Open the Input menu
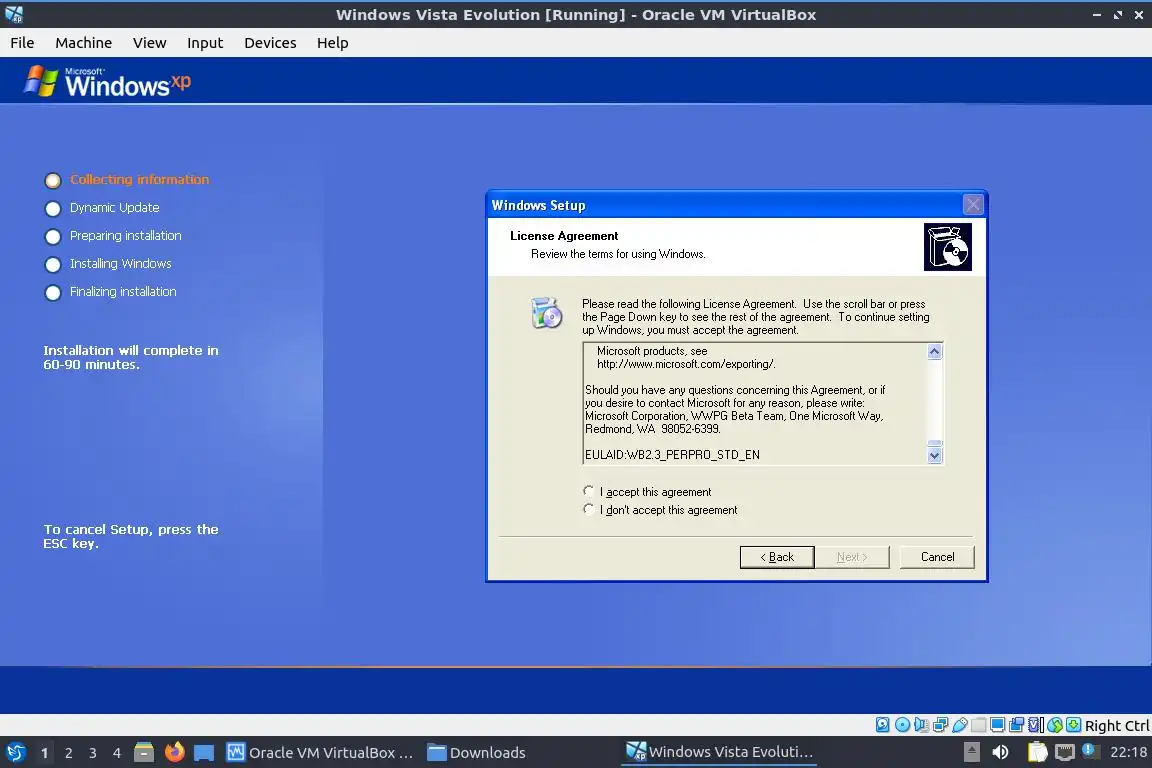The width and height of the screenshot is (1152, 768). tap(205, 43)
